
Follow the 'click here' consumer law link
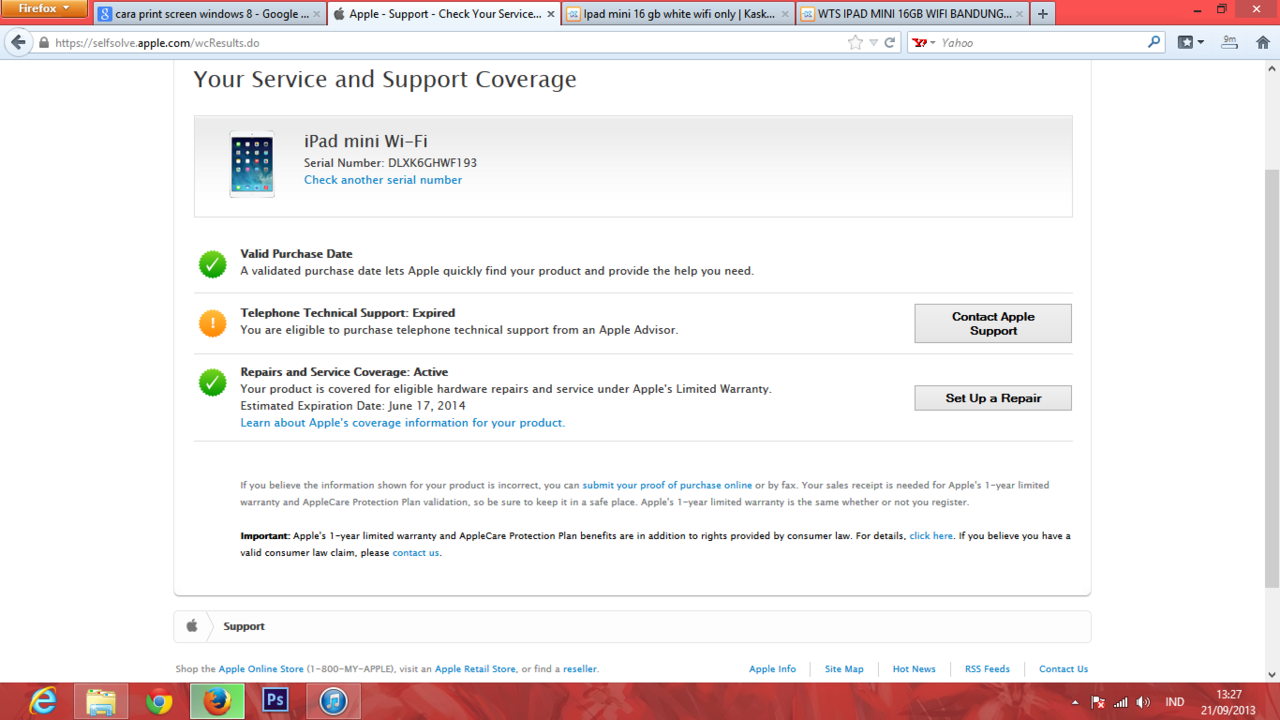coord(931,536)
